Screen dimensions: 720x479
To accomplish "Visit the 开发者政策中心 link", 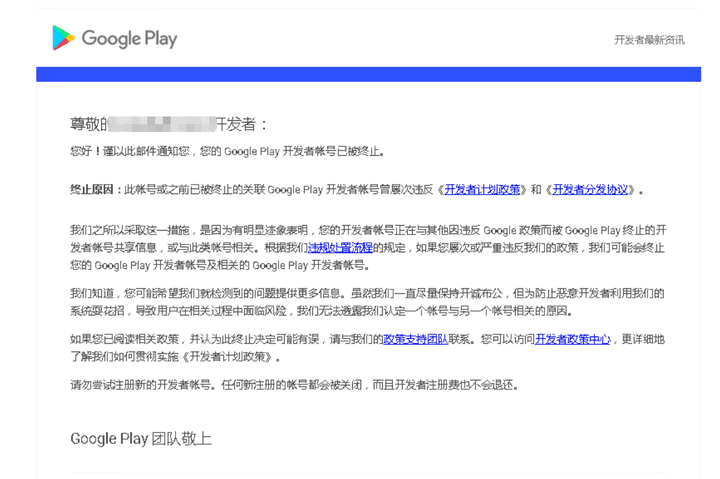I will (573, 339).
